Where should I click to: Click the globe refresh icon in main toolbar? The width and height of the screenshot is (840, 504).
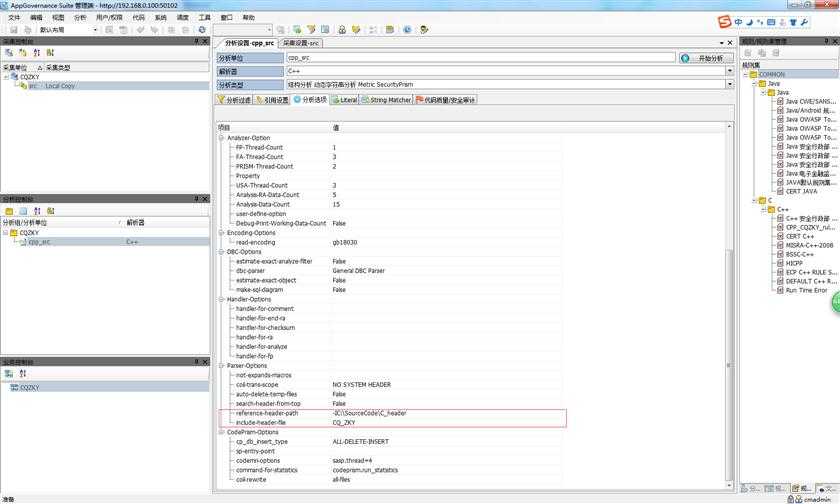pyautogui.click(x=202, y=30)
